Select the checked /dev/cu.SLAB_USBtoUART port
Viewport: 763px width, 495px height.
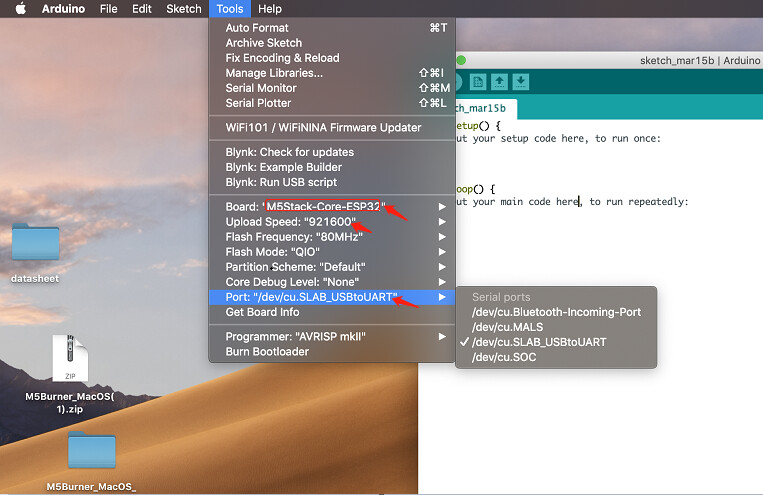[556, 342]
